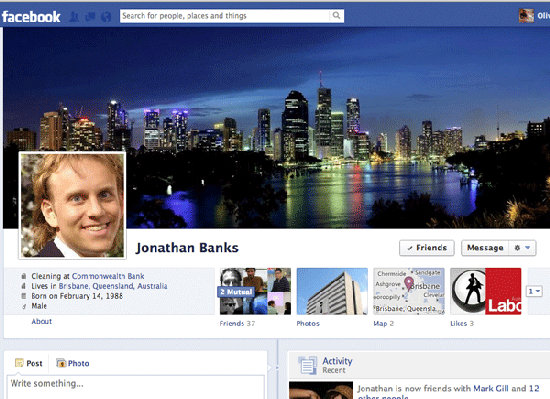Switch to the Photo tab
The height and width of the screenshot is (399, 550).
click(x=73, y=363)
